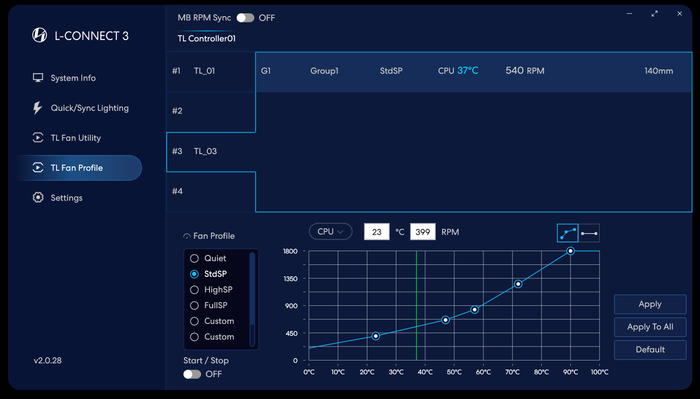Select the curve graph mode icon
This screenshot has height=399, width=700.
(567, 233)
